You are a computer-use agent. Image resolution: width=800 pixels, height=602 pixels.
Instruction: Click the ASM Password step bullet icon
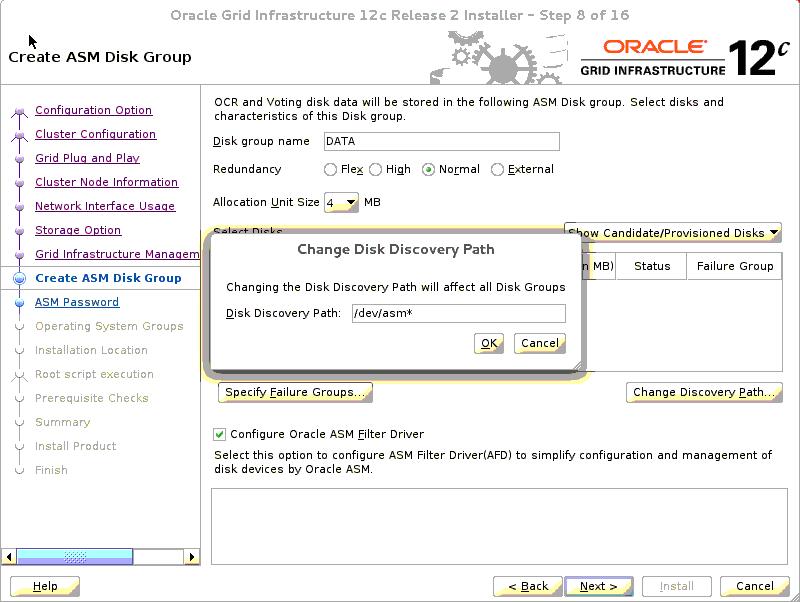(19, 303)
